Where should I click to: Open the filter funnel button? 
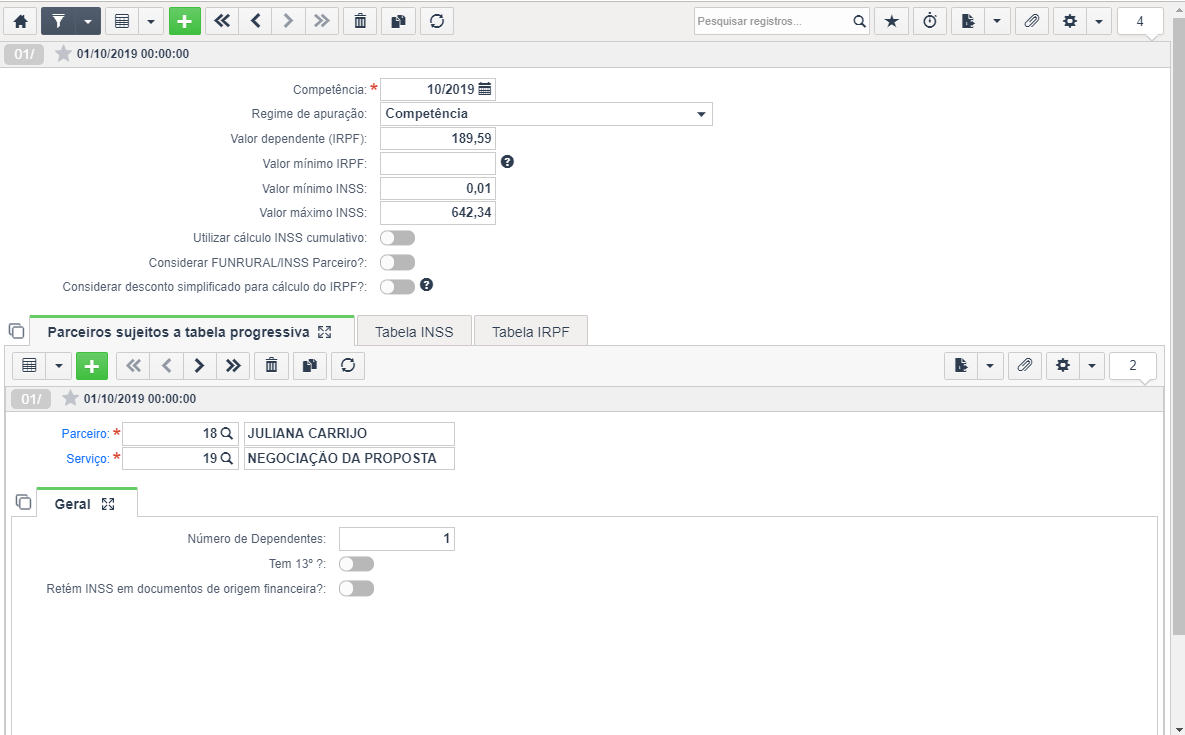[57, 21]
